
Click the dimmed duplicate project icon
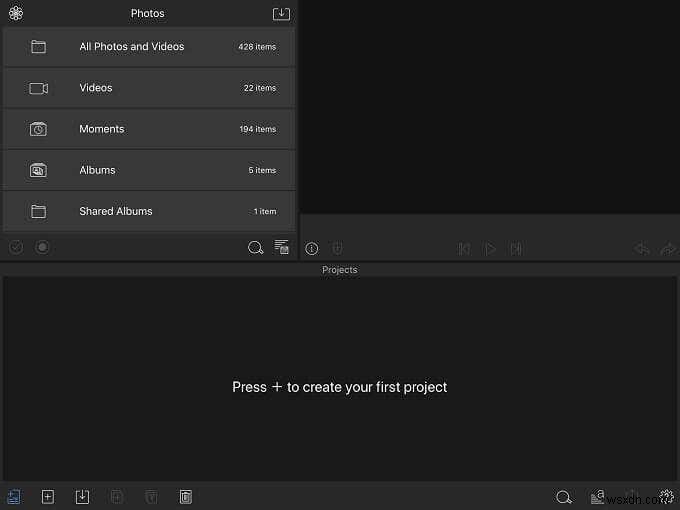117,497
